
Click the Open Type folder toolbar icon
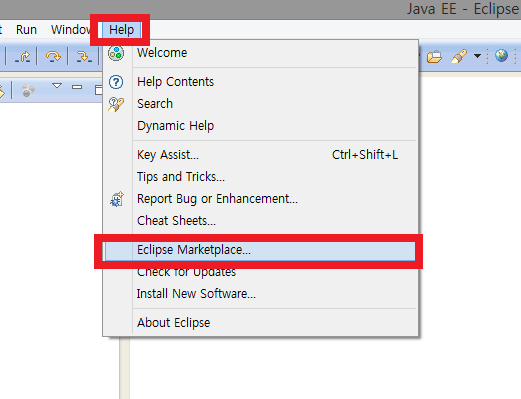pyautogui.click(x=434, y=56)
